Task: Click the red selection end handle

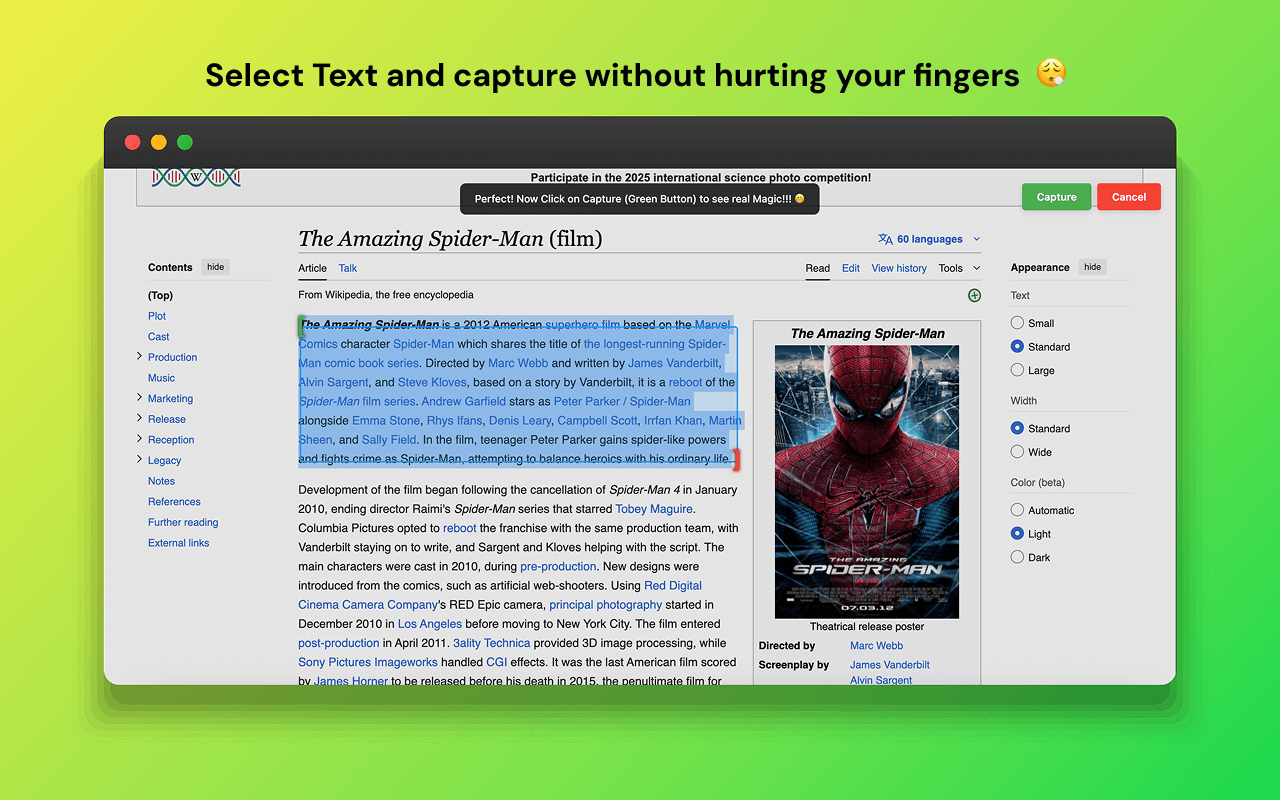Action: 736,460
